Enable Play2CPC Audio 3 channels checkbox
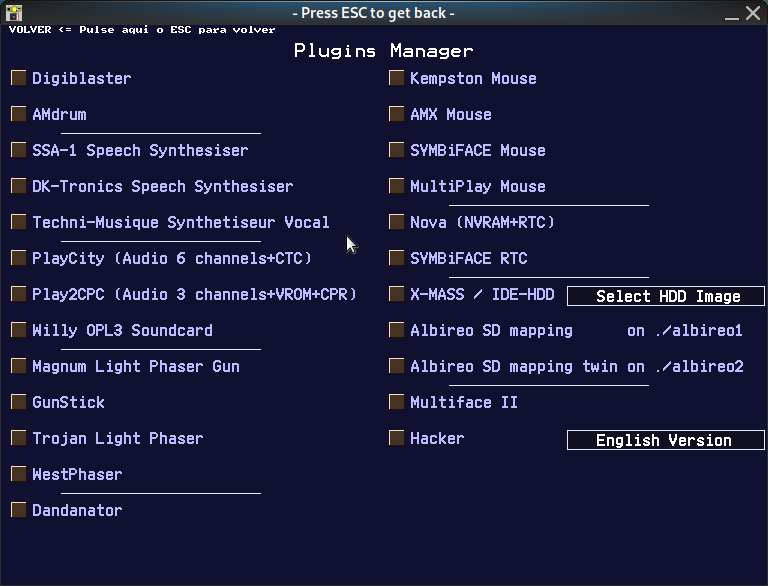 point(19,294)
